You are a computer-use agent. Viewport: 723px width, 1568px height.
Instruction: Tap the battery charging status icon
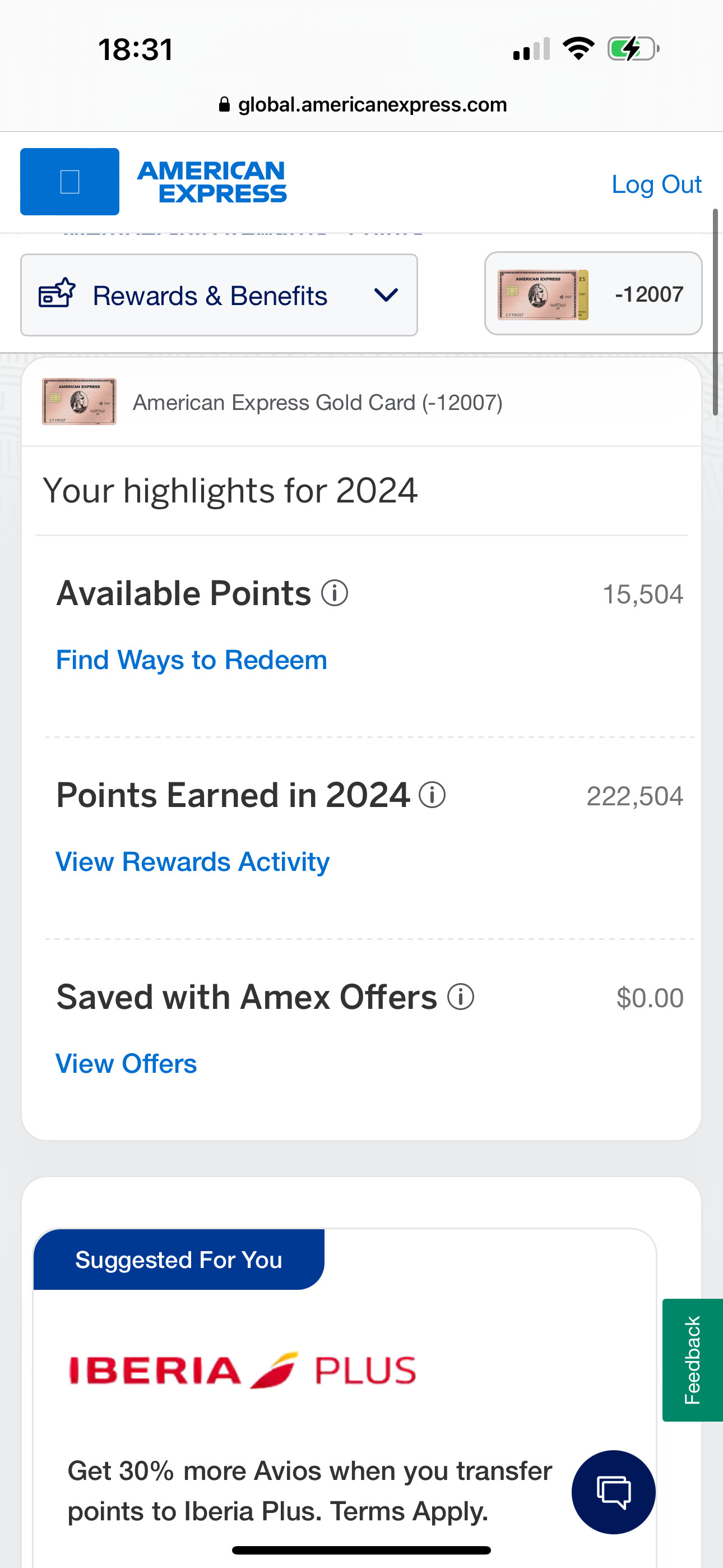[632, 49]
